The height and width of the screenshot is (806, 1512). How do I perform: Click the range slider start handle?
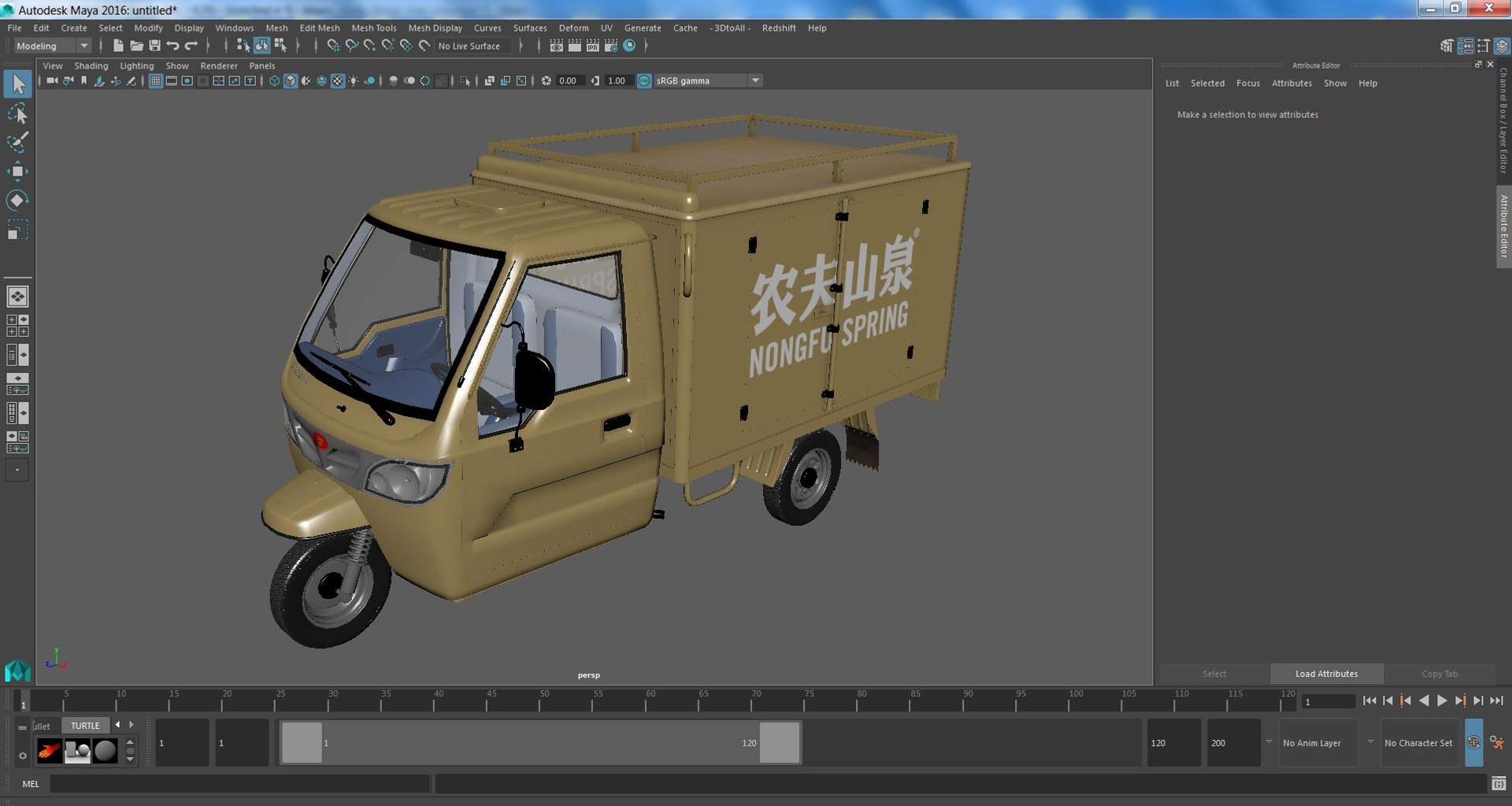302,743
